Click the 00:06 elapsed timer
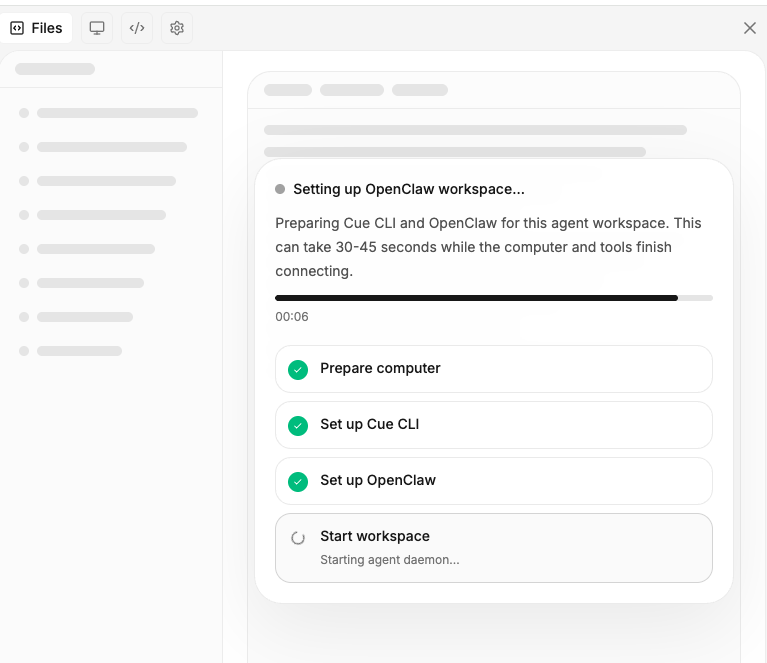The height and width of the screenshot is (663, 767). pyautogui.click(x=292, y=317)
